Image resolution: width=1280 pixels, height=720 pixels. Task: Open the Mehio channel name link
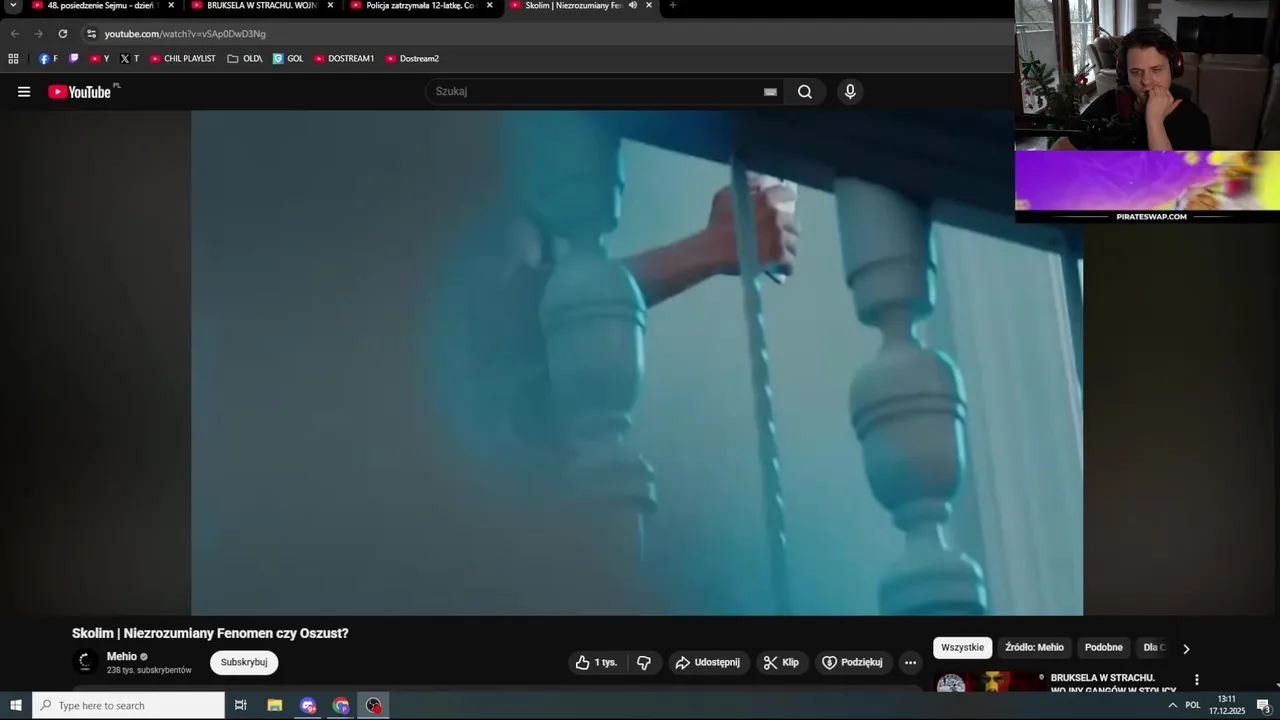pos(122,657)
